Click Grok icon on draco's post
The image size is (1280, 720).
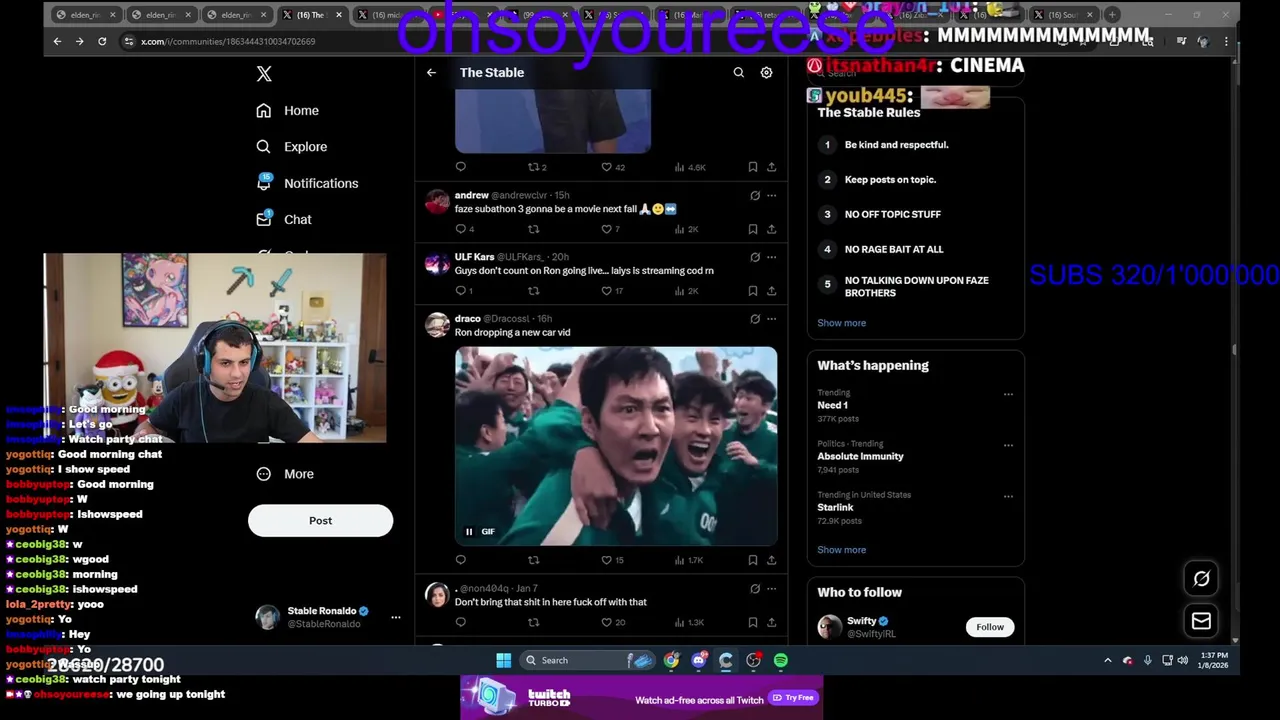pyautogui.click(x=755, y=319)
